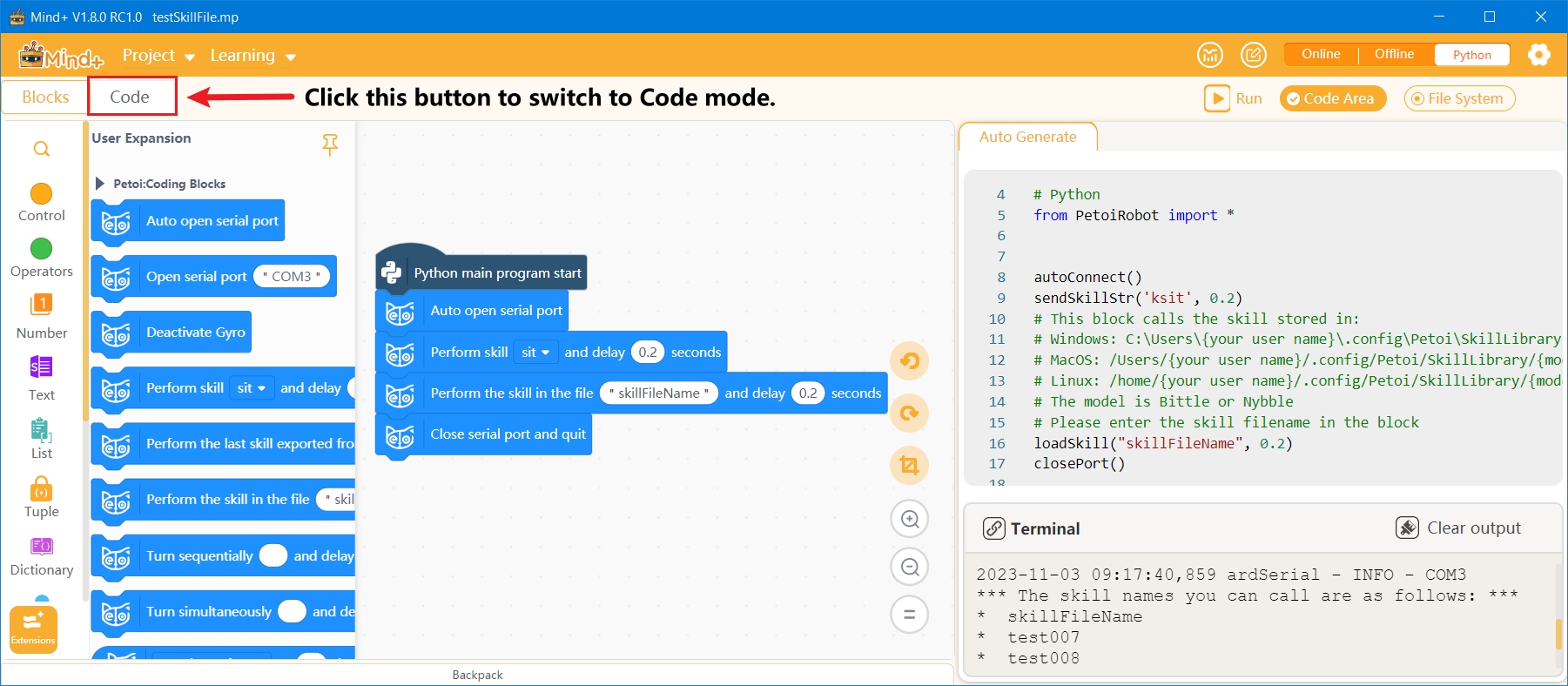
Task: Pin the User Expansion panel
Action: click(330, 145)
